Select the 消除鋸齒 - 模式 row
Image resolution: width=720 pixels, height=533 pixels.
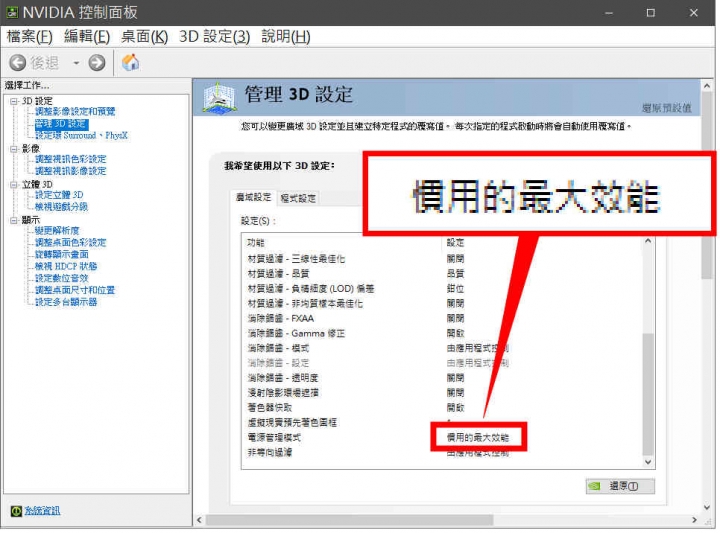[441, 348]
